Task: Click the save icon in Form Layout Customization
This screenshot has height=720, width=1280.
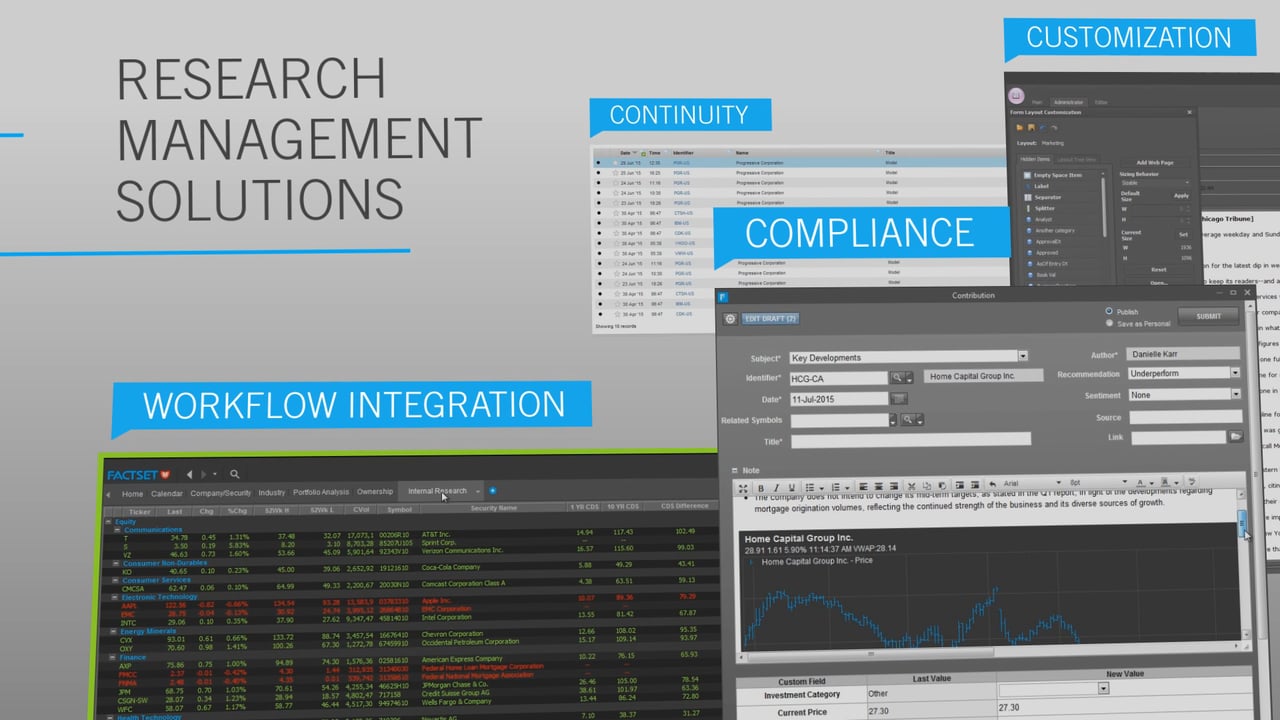Action: (1031, 128)
